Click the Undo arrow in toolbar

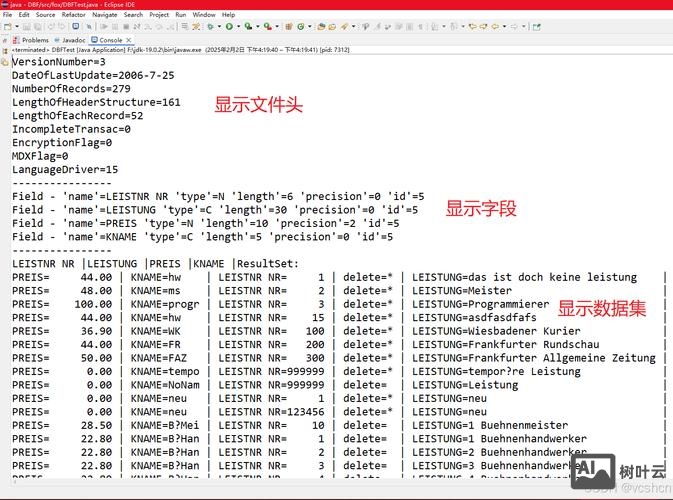pos(51,27)
